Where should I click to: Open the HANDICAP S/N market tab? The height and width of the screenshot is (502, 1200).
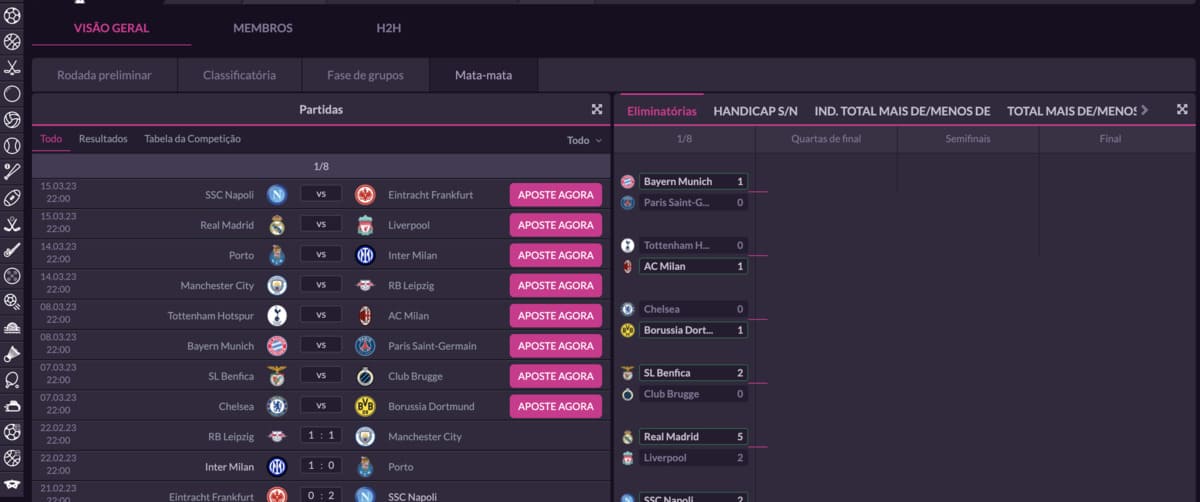pos(755,111)
